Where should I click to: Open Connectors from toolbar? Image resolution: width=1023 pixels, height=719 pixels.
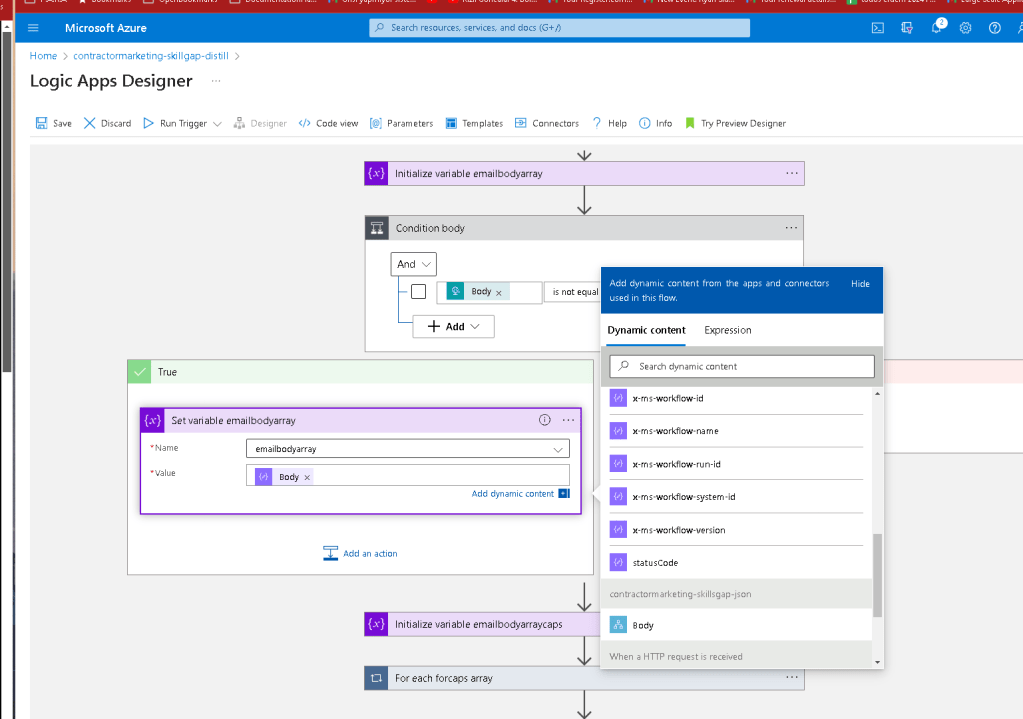[547, 123]
